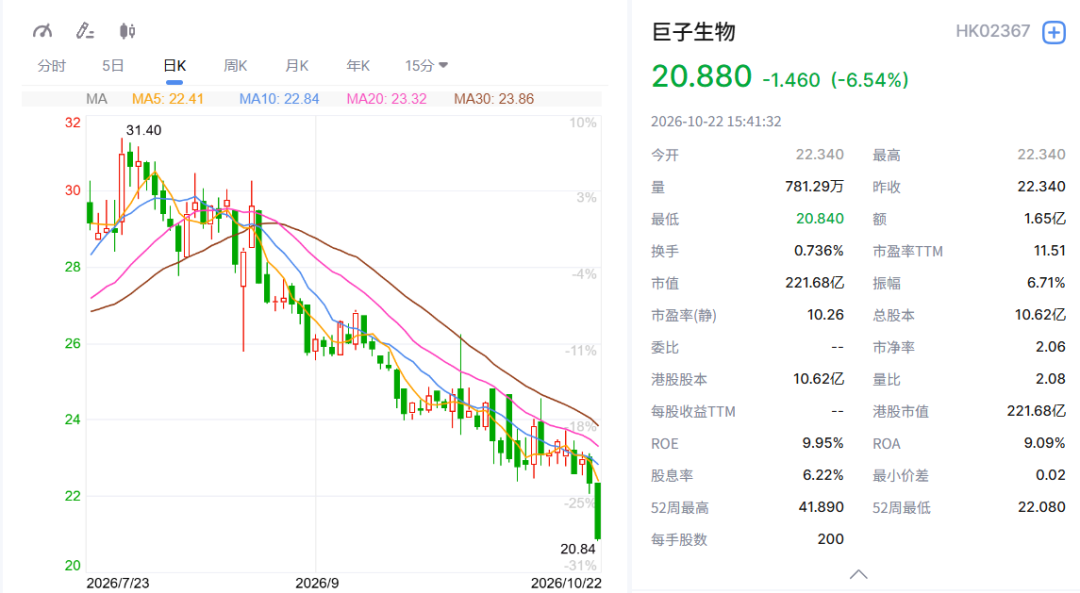The height and width of the screenshot is (593, 1080).
Task: Open the chart indicator gauge icon
Action: point(42,31)
